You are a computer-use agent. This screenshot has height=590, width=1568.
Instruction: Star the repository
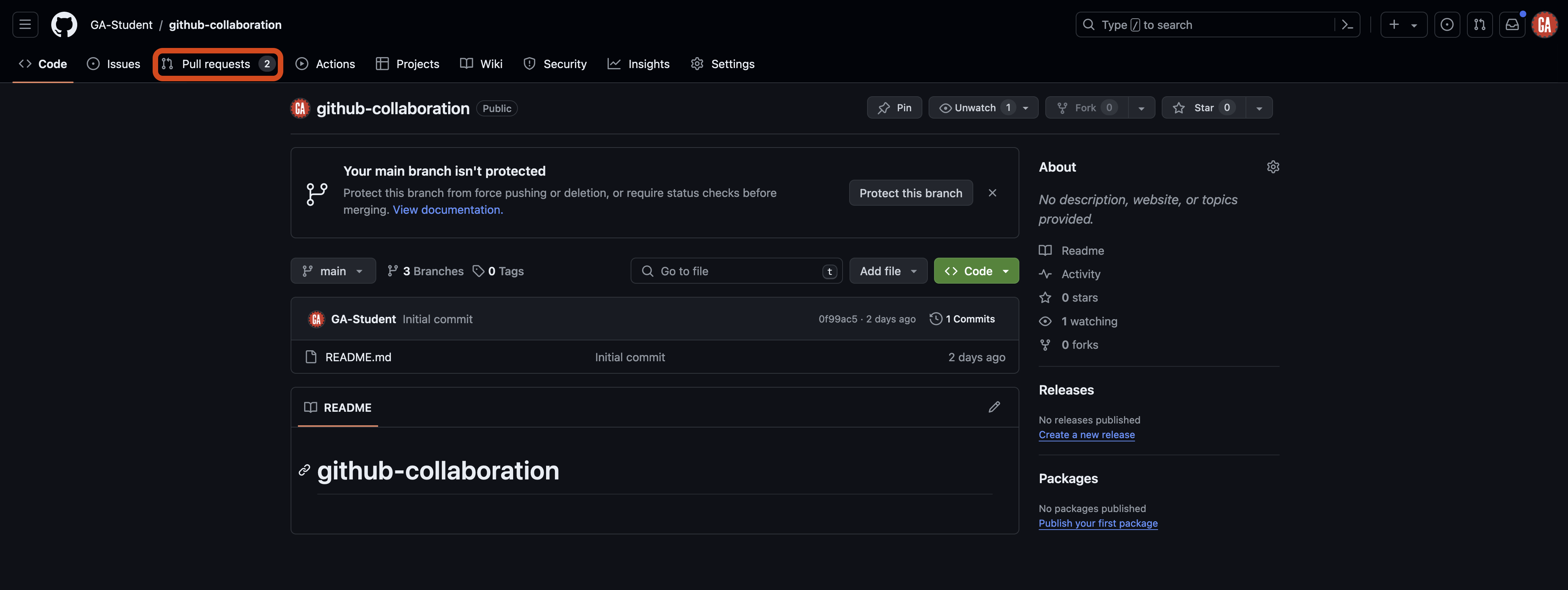pos(1202,107)
